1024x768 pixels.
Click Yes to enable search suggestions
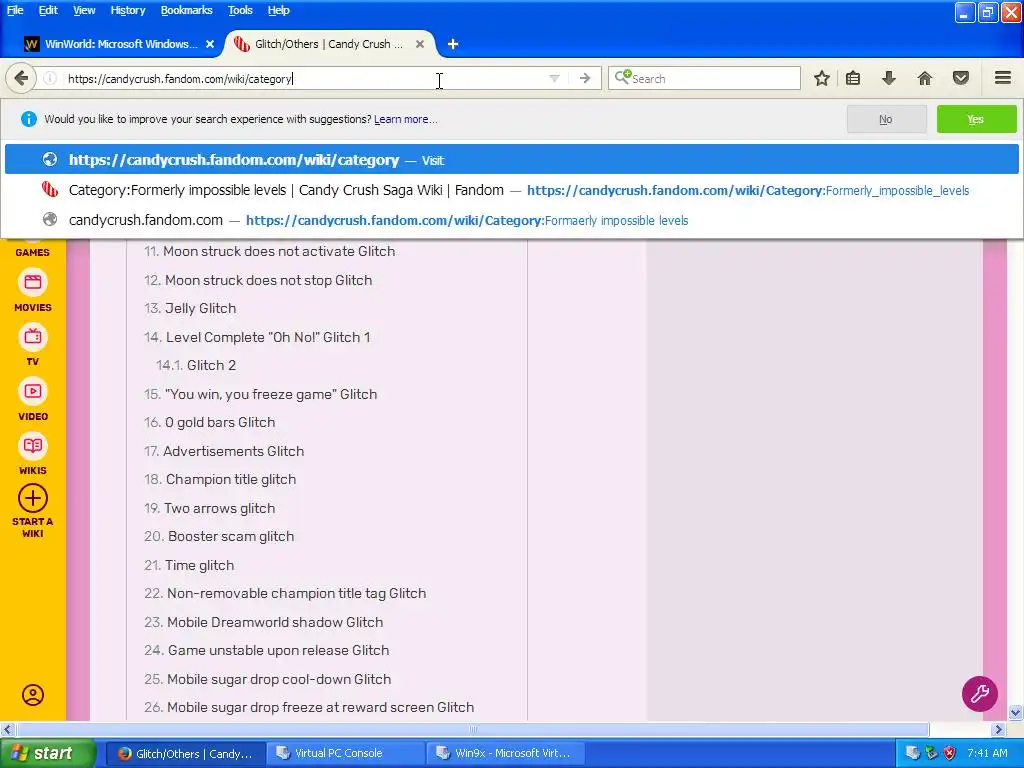coord(976,120)
